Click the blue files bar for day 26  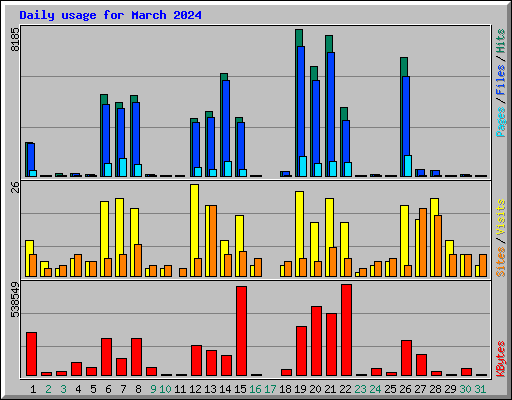(406, 116)
